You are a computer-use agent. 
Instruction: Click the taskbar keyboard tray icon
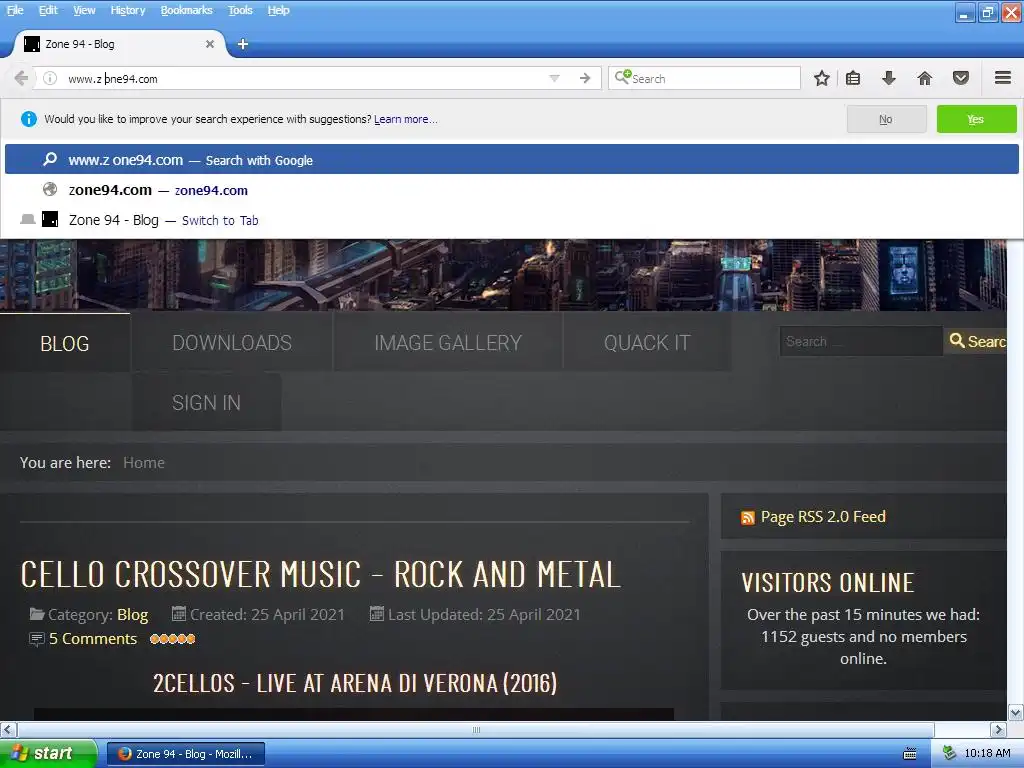pyautogui.click(x=910, y=754)
